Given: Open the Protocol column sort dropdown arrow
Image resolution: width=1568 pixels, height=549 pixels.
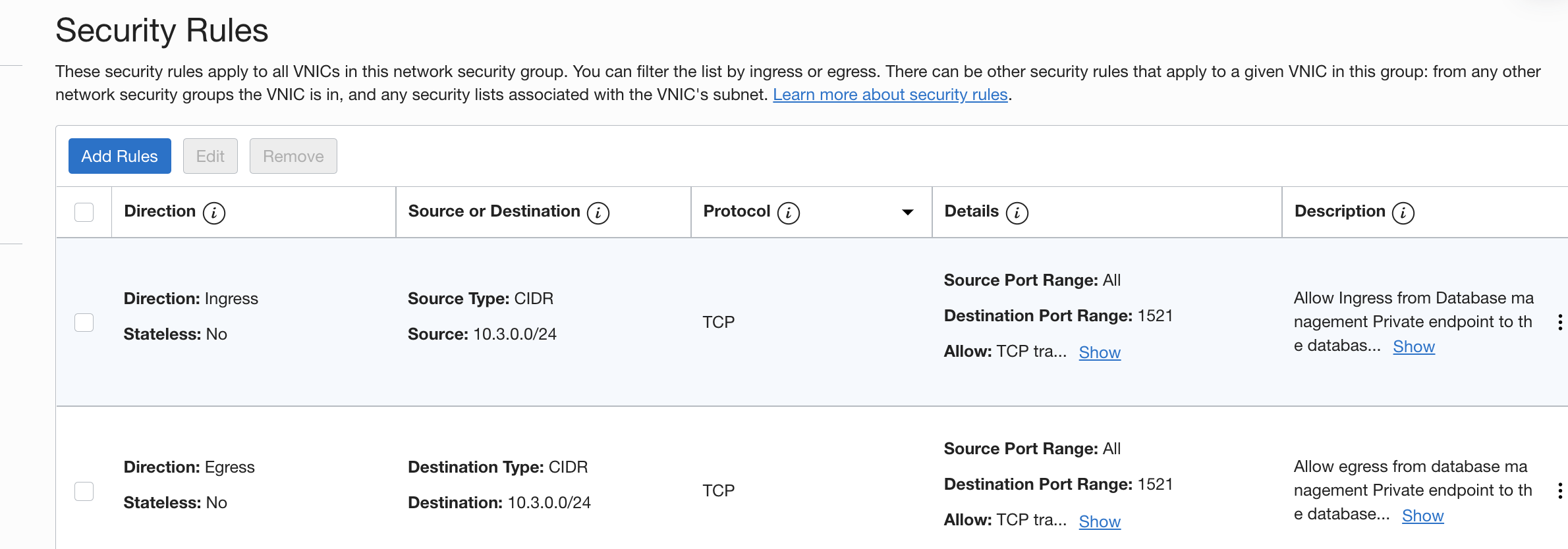Looking at the screenshot, I should click(908, 212).
